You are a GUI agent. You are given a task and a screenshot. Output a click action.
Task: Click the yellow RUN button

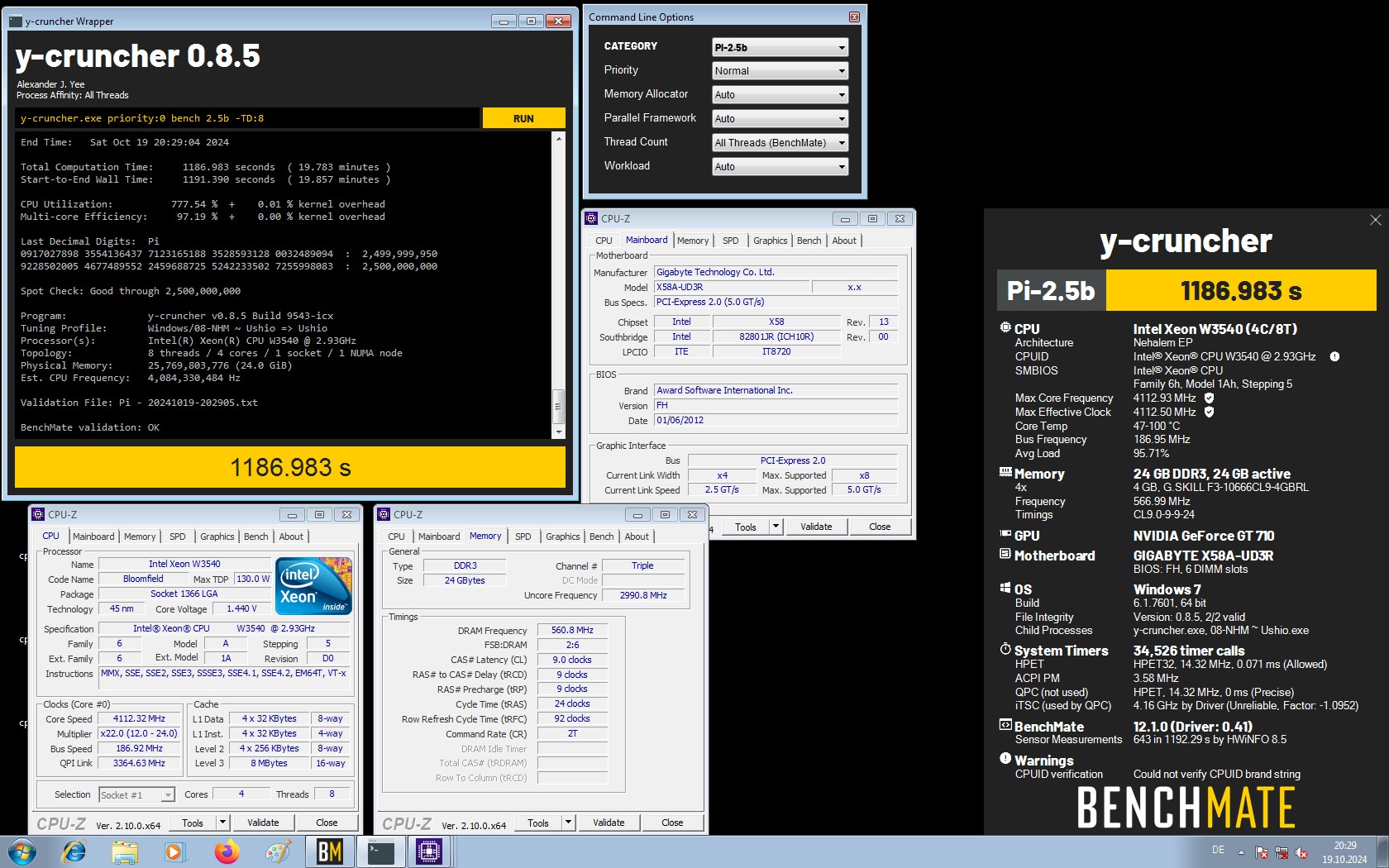(x=523, y=118)
